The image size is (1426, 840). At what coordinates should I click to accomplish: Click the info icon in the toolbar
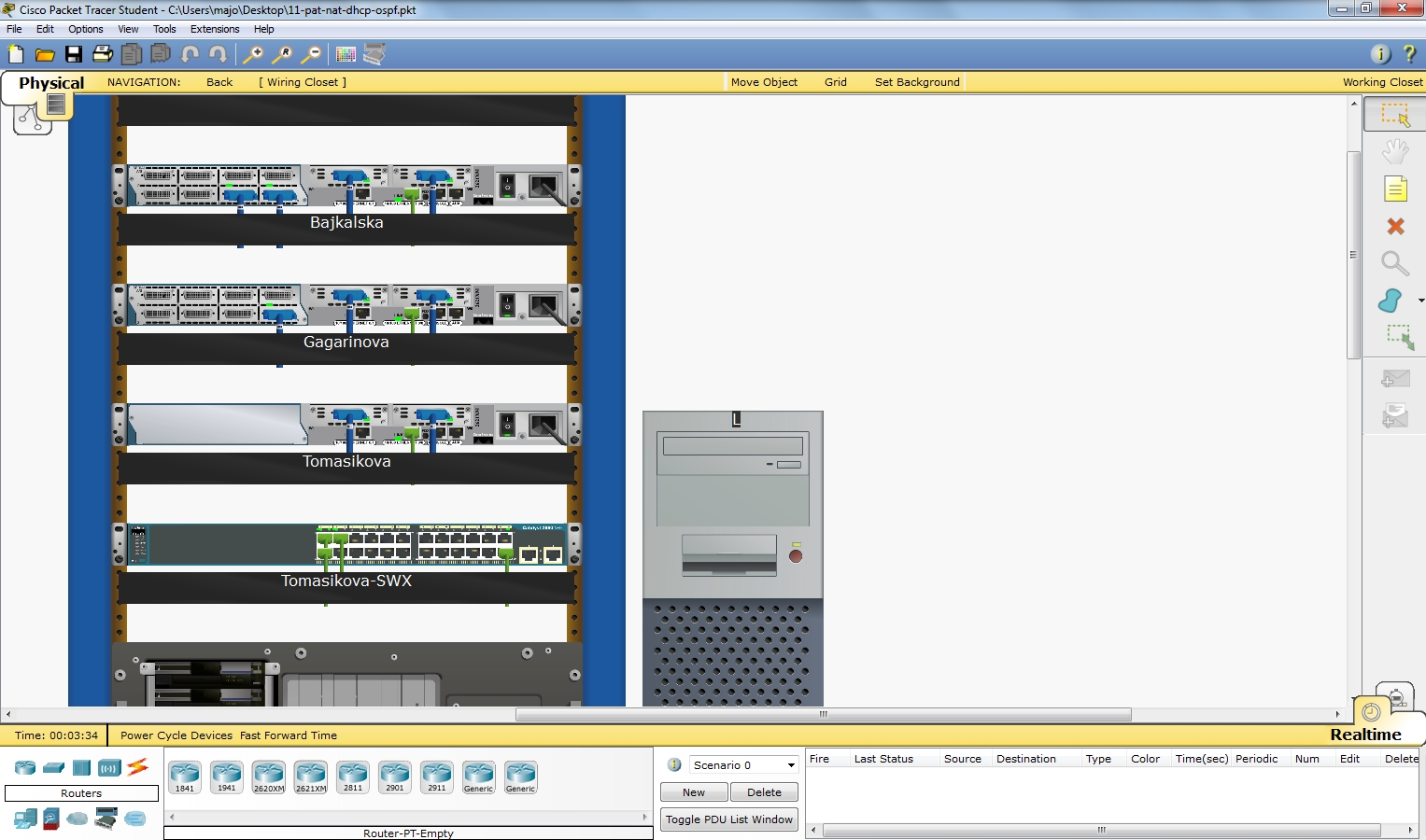(1380, 54)
